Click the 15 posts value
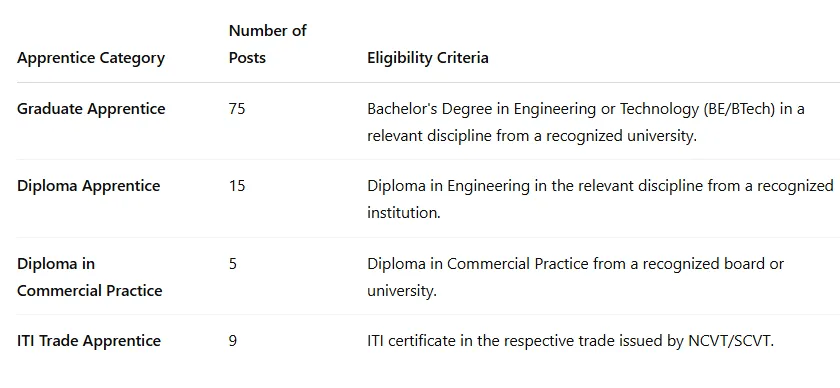840x388 pixels. point(237,186)
